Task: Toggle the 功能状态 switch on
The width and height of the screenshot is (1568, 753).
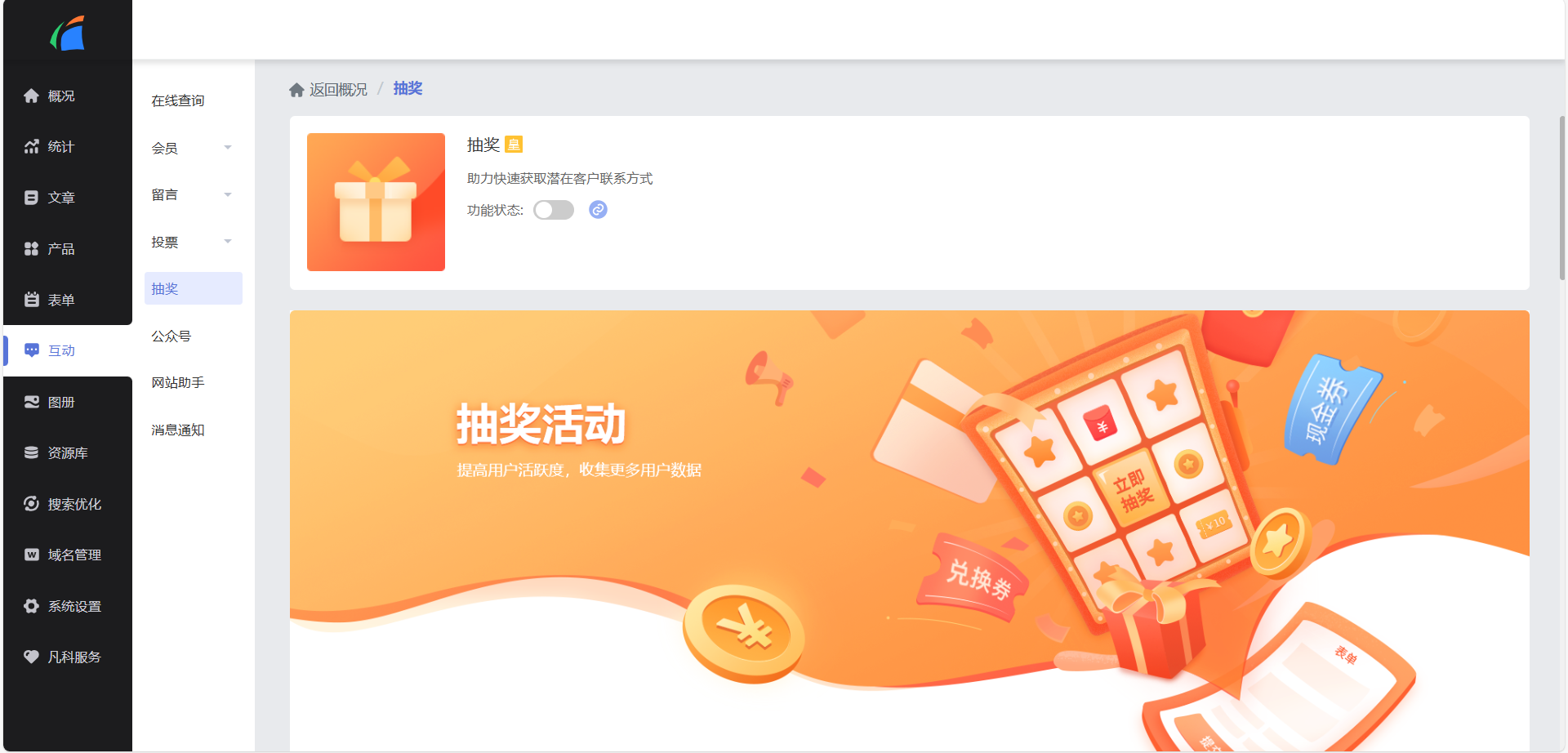Action: [x=554, y=210]
